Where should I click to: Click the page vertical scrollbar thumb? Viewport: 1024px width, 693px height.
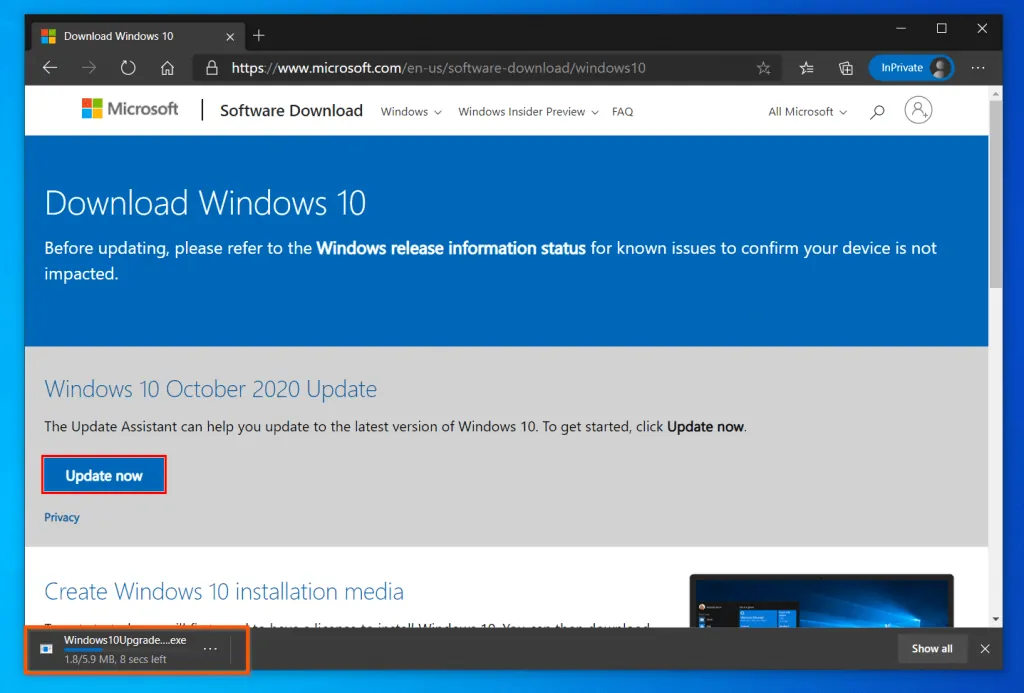click(995, 195)
